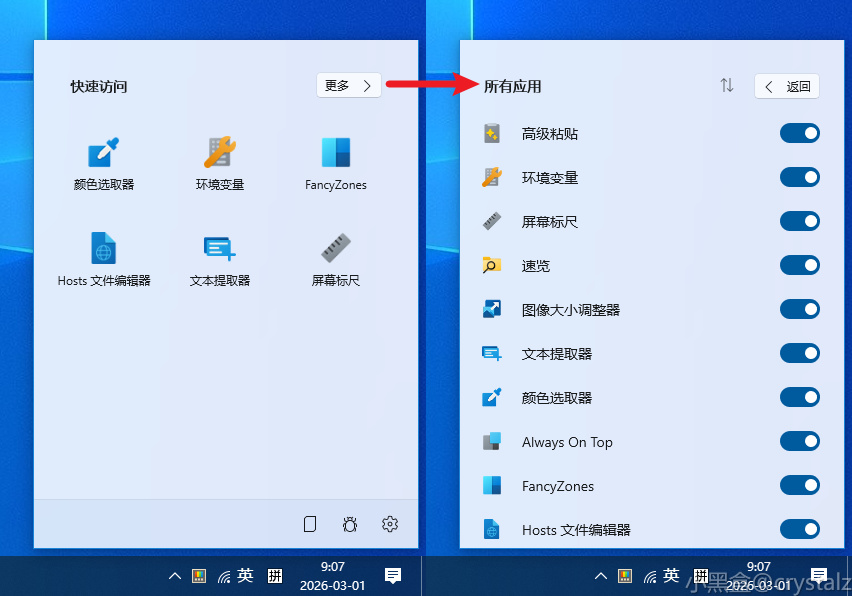Select the 图像大小调整器 label
This screenshot has height=596, width=852.
tap(571, 310)
